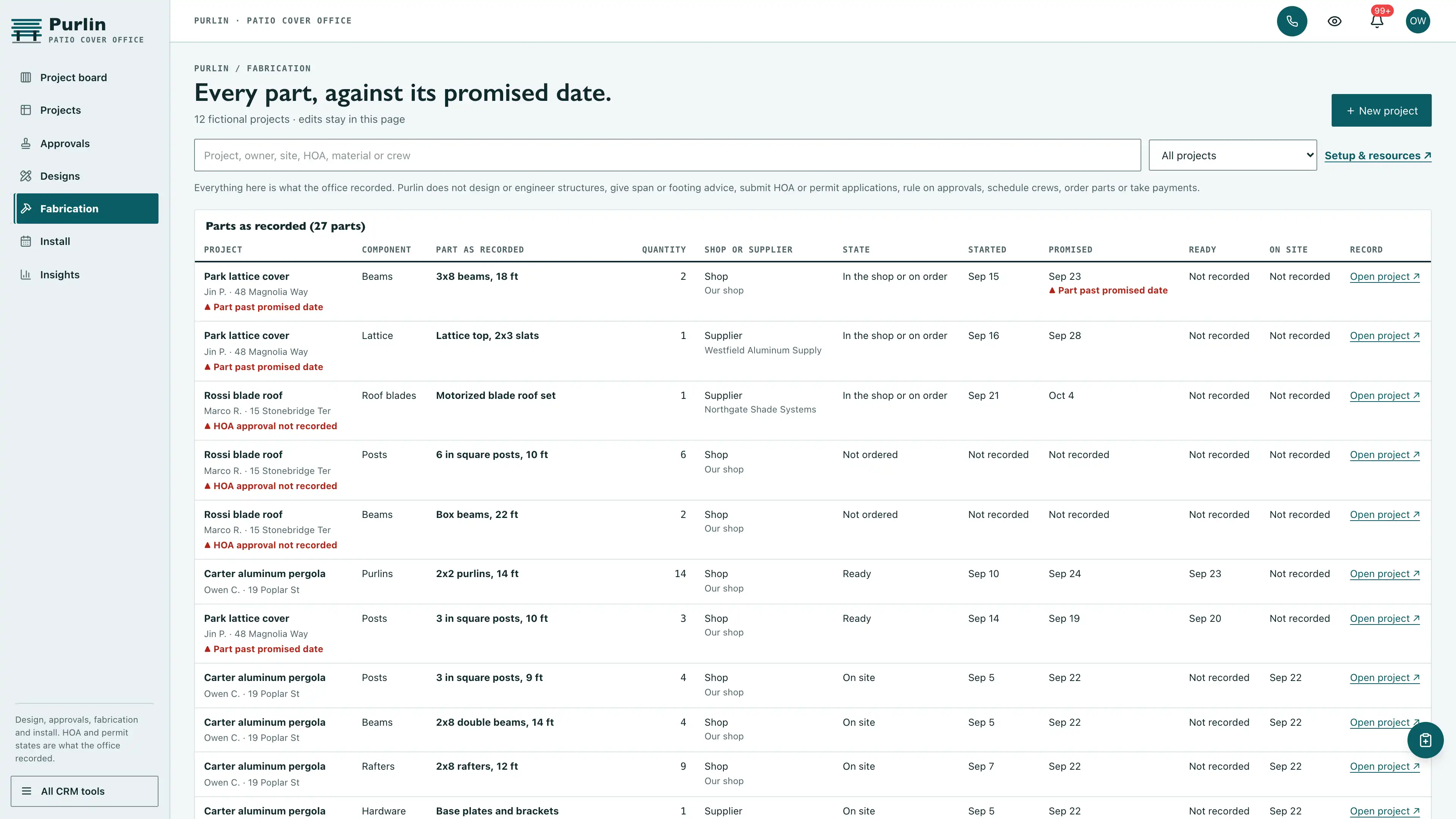This screenshot has width=1456, height=819.
Task: Open the Setup & resources link
Action: (x=1378, y=155)
